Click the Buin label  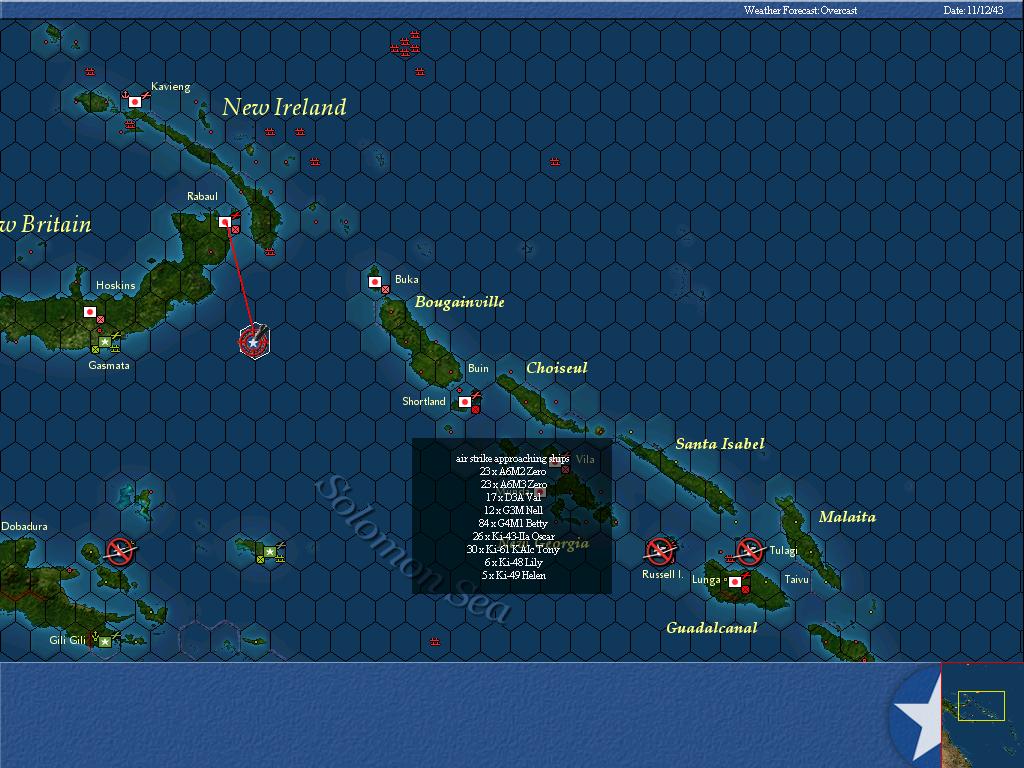click(478, 368)
